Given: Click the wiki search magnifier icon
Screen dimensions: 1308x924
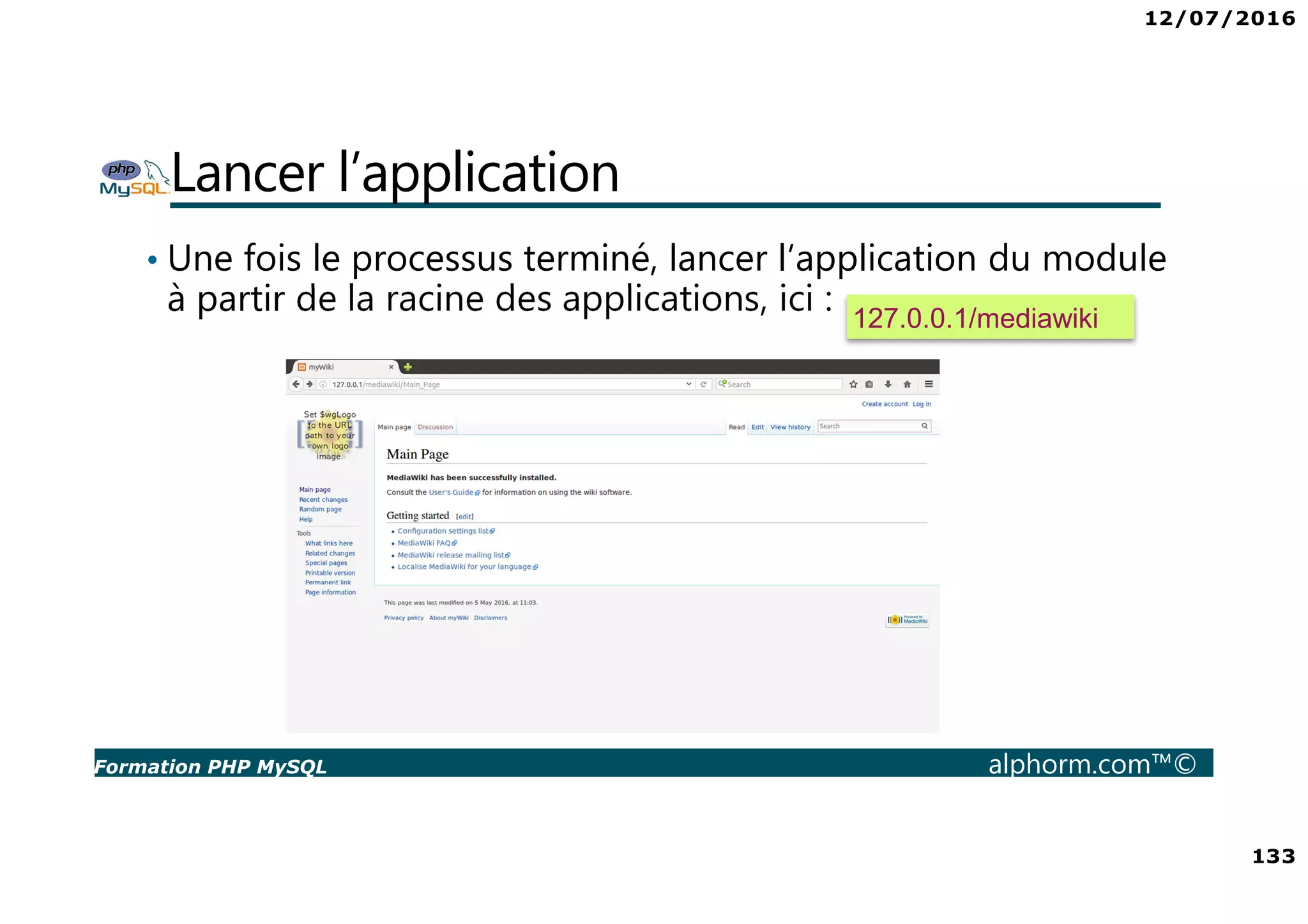Looking at the screenshot, I should coord(924,426).
